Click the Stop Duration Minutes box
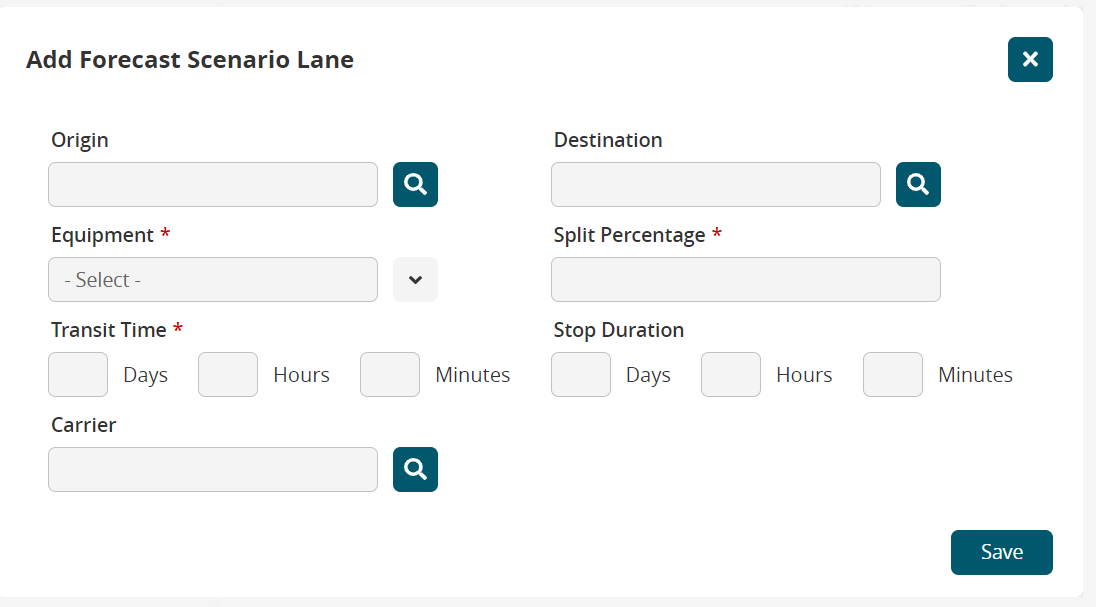The width and height of the screenshot is (1096, 607). coord(893,374)
